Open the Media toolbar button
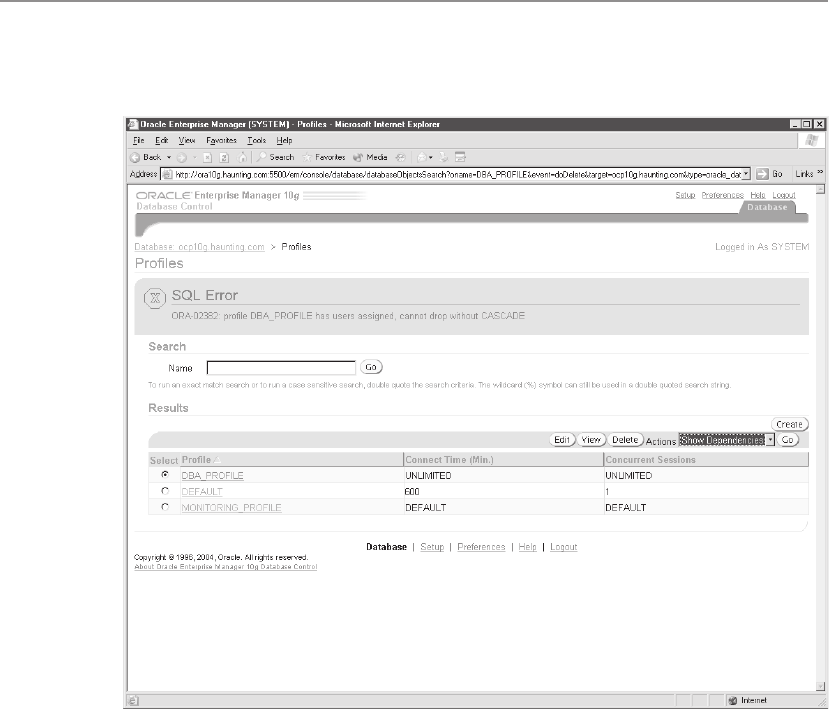829x709 pixels. point(370,158)
